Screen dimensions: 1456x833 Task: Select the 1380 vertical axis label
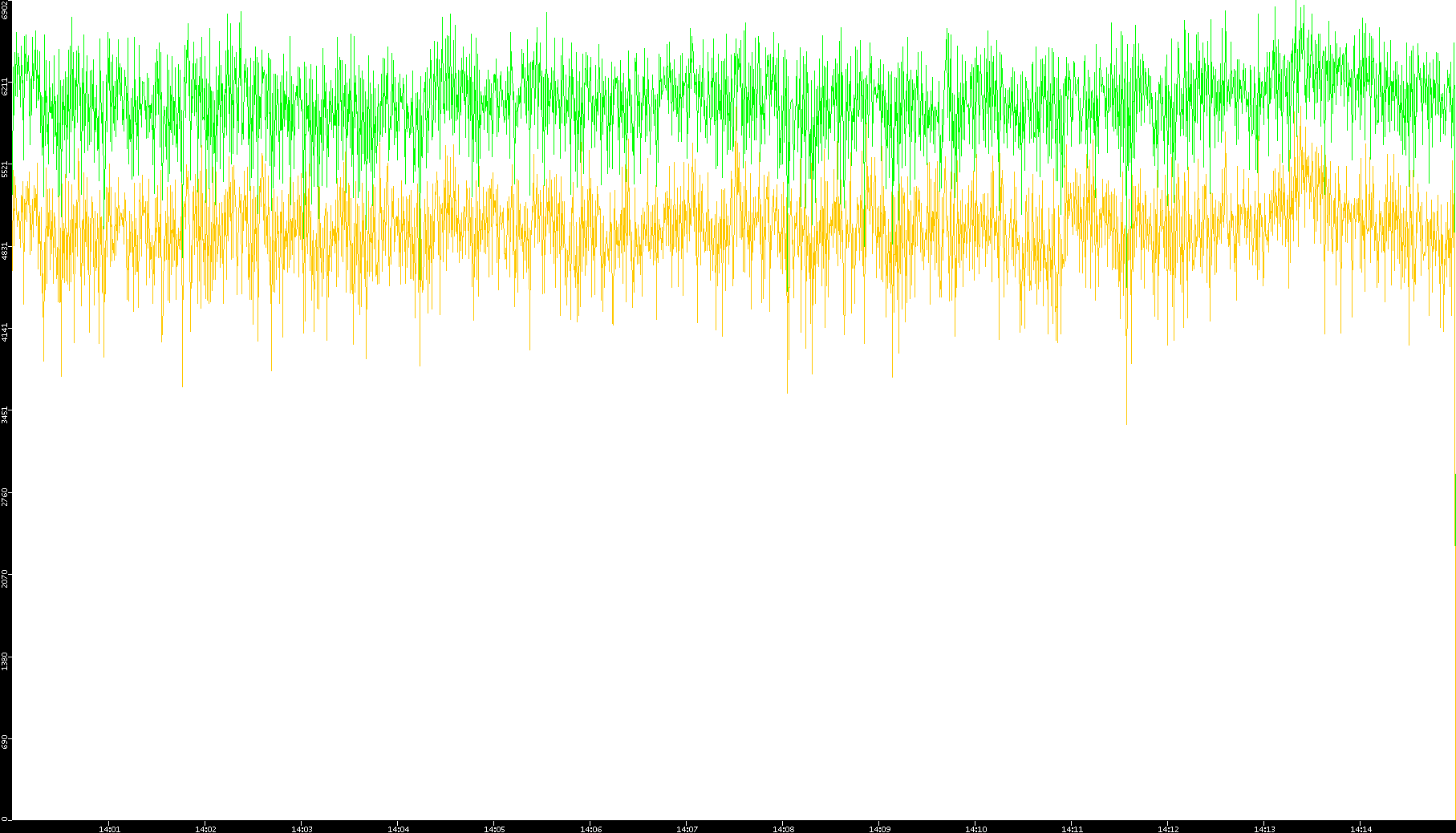click(5, 661)
